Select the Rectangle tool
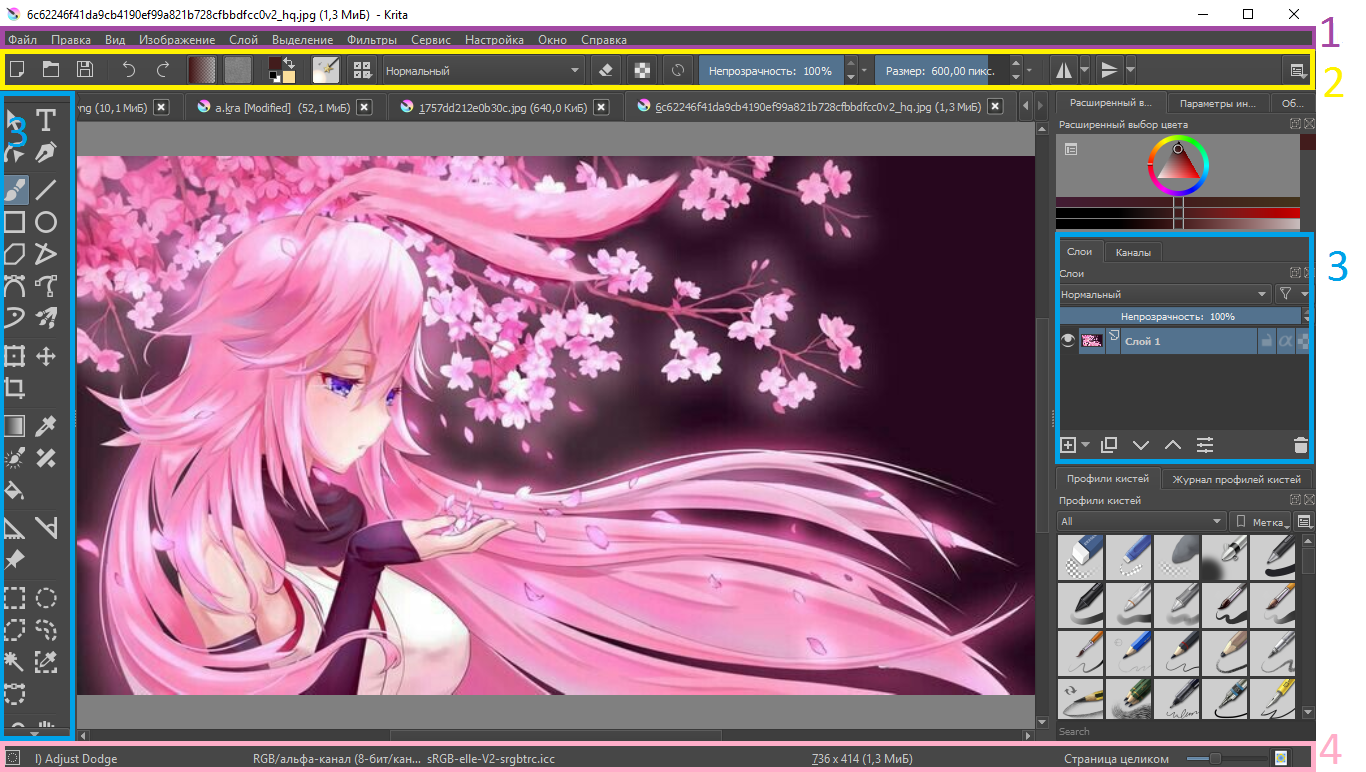Image resolution: width=1366 pixels, height=772 pixels. 15,221
